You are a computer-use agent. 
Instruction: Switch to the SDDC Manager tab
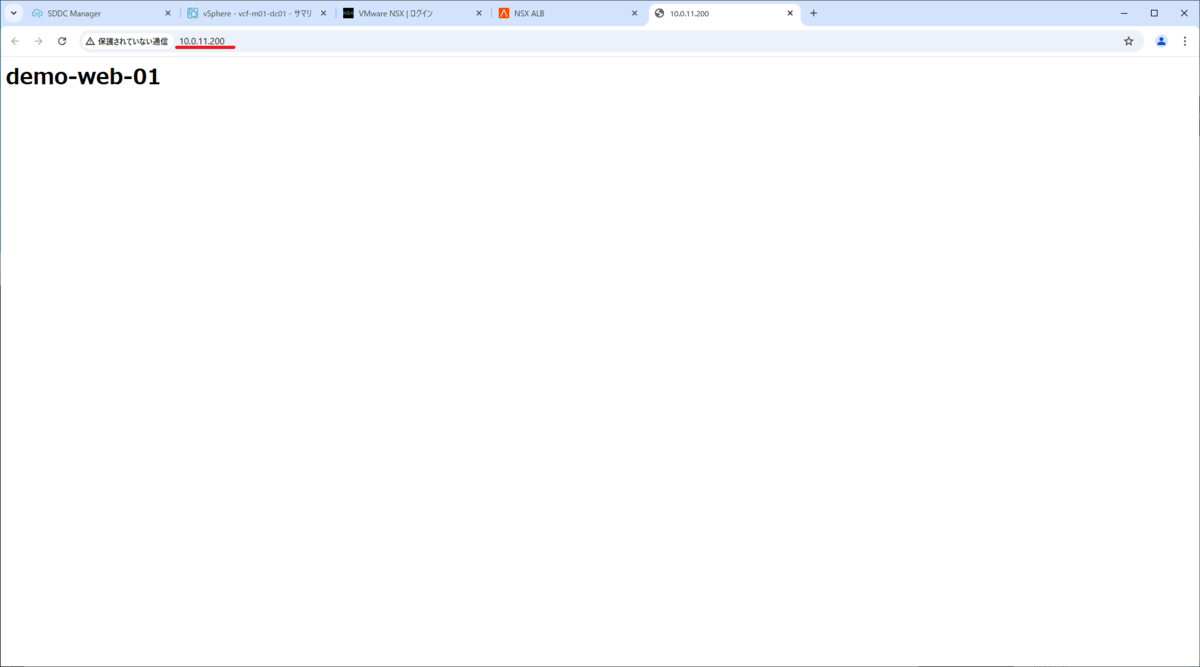pyautogui.click(x=100, y=13)
